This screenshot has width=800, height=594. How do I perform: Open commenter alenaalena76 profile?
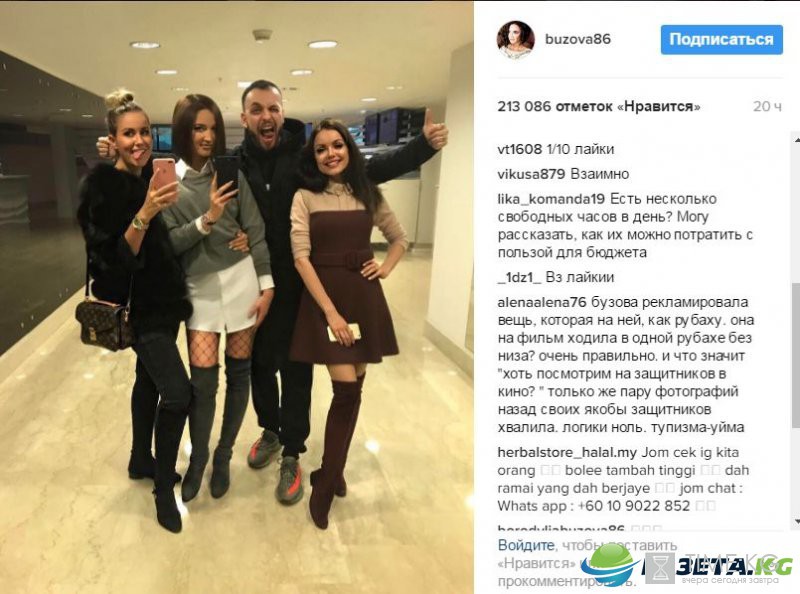coord(542,302)
